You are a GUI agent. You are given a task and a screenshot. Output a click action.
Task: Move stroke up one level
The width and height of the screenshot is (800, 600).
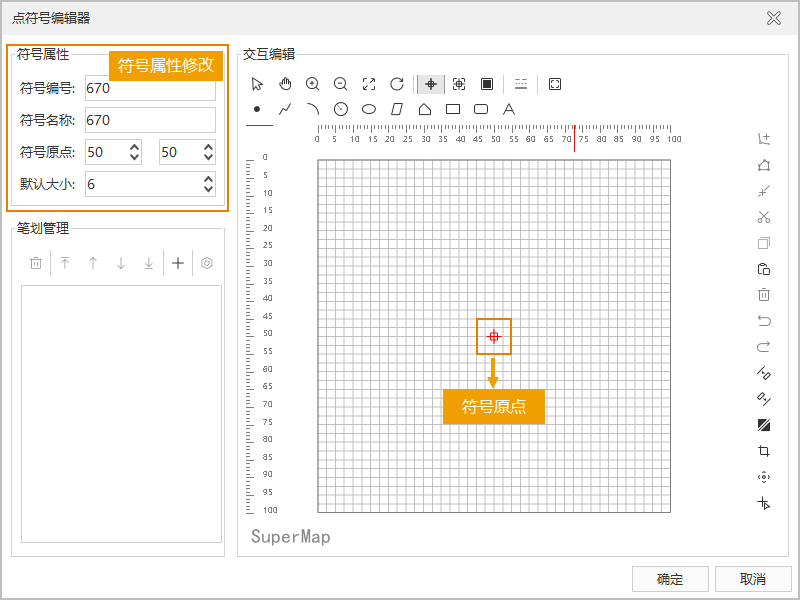click(x=93, y=263)
